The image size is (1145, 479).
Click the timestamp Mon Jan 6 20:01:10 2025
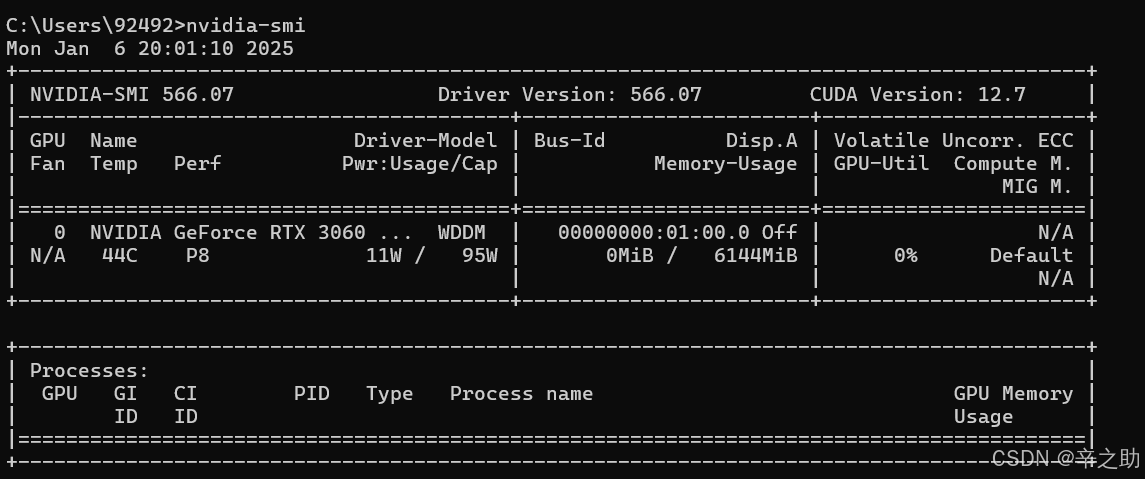[150, 49]
